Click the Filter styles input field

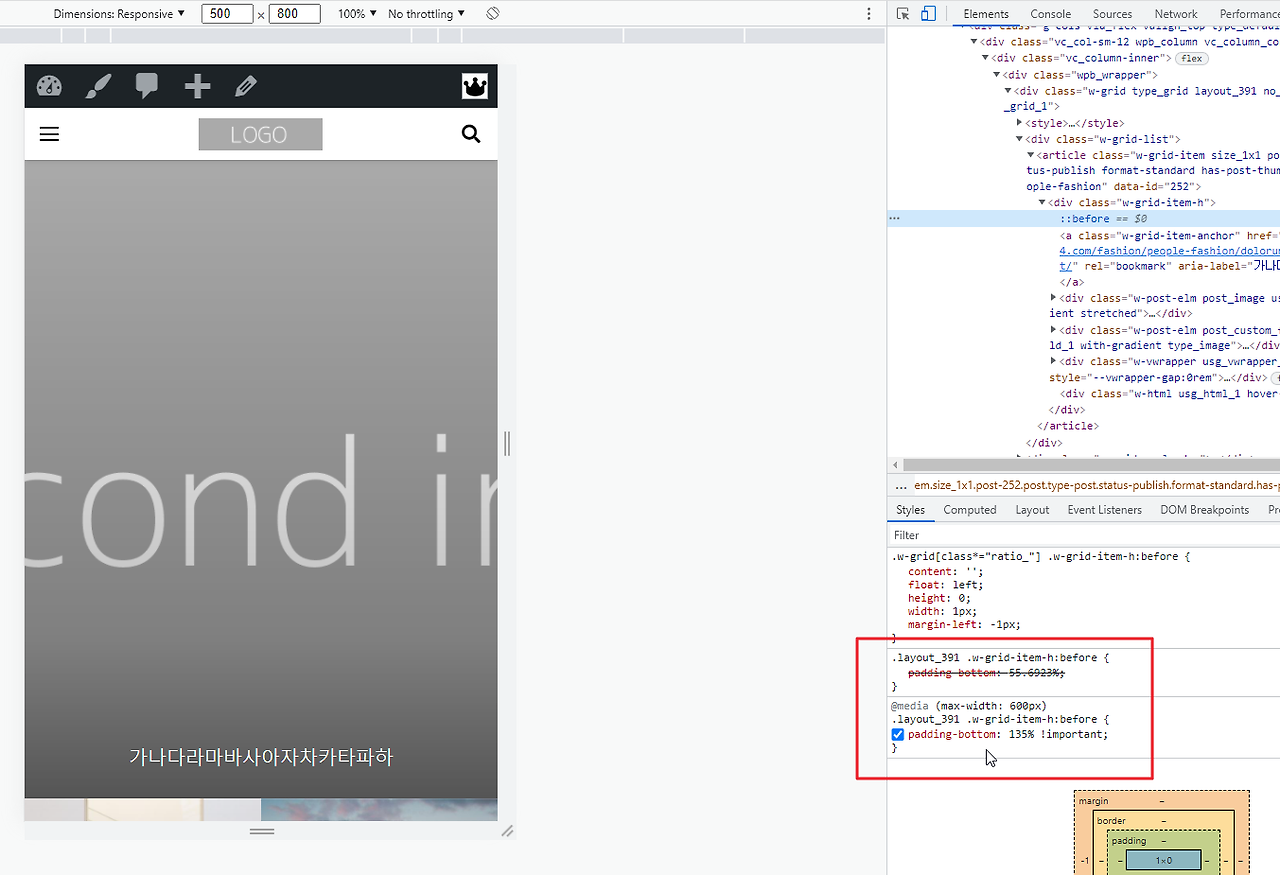point(1083,535)
